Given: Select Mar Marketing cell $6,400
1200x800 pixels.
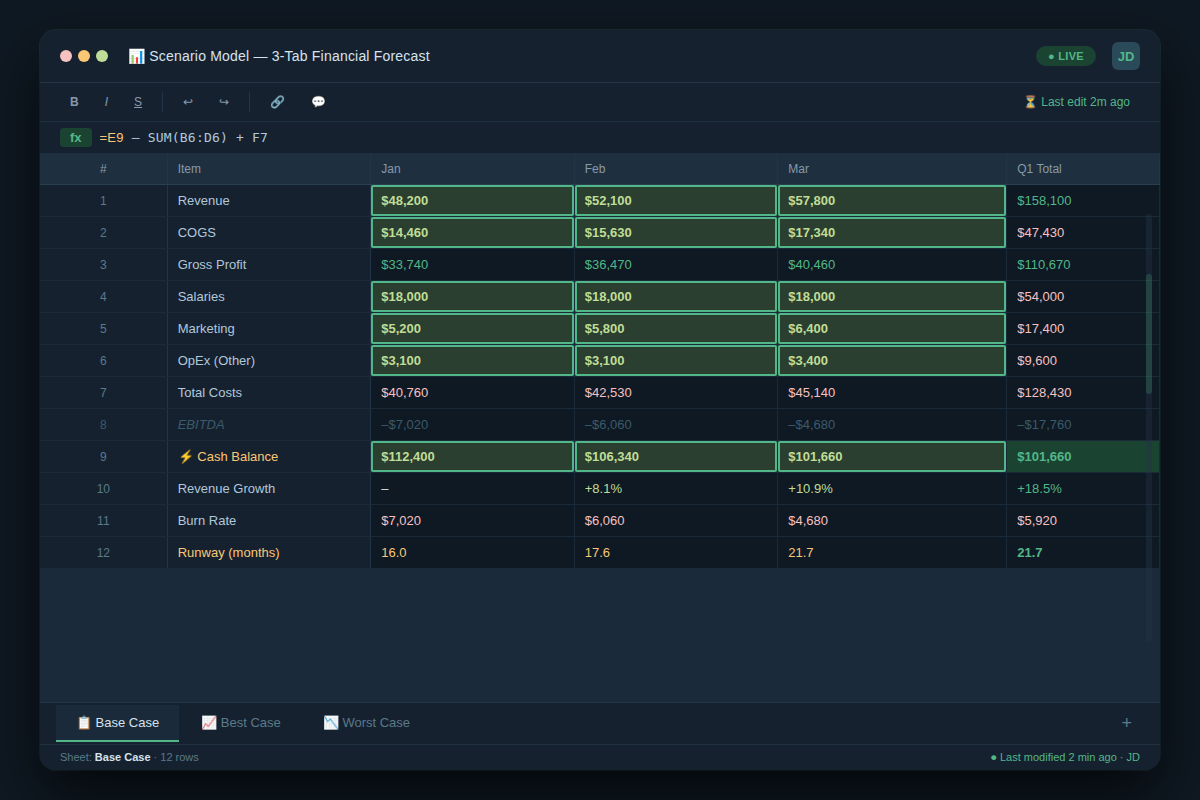Looking at the screenshot, I should (x=892, y=329).
